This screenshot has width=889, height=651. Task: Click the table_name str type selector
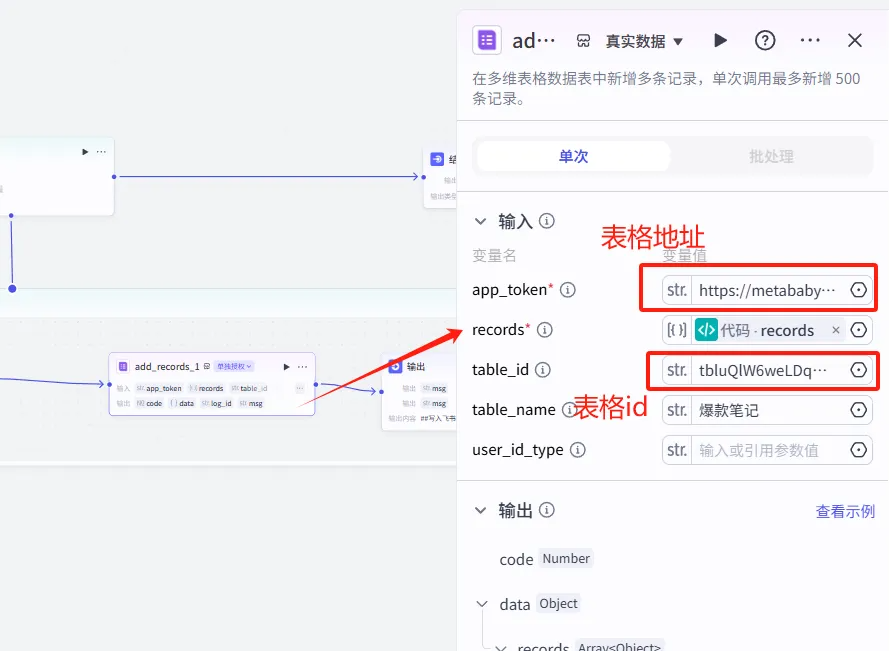(677, 410)
